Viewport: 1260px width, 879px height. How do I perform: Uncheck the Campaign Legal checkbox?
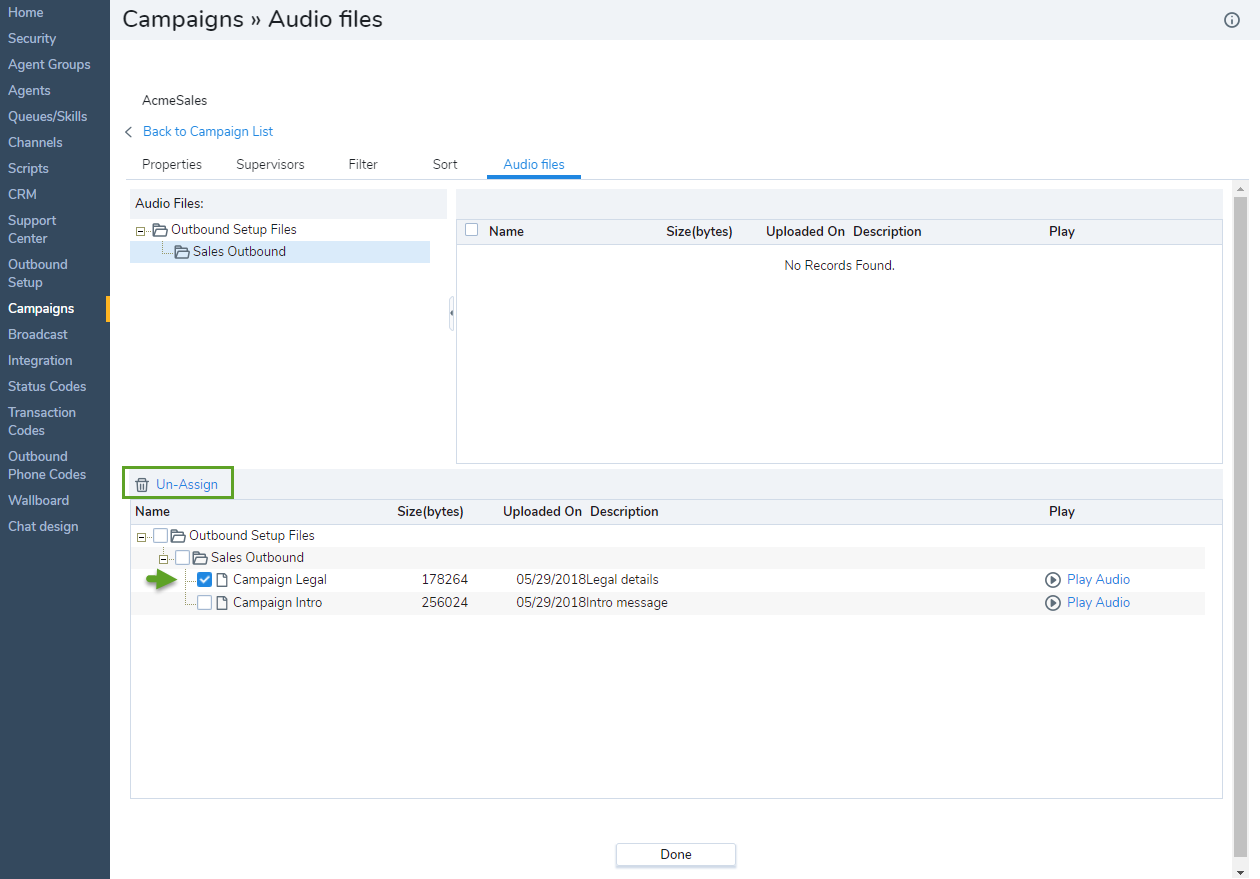click(x=205, y=580)
